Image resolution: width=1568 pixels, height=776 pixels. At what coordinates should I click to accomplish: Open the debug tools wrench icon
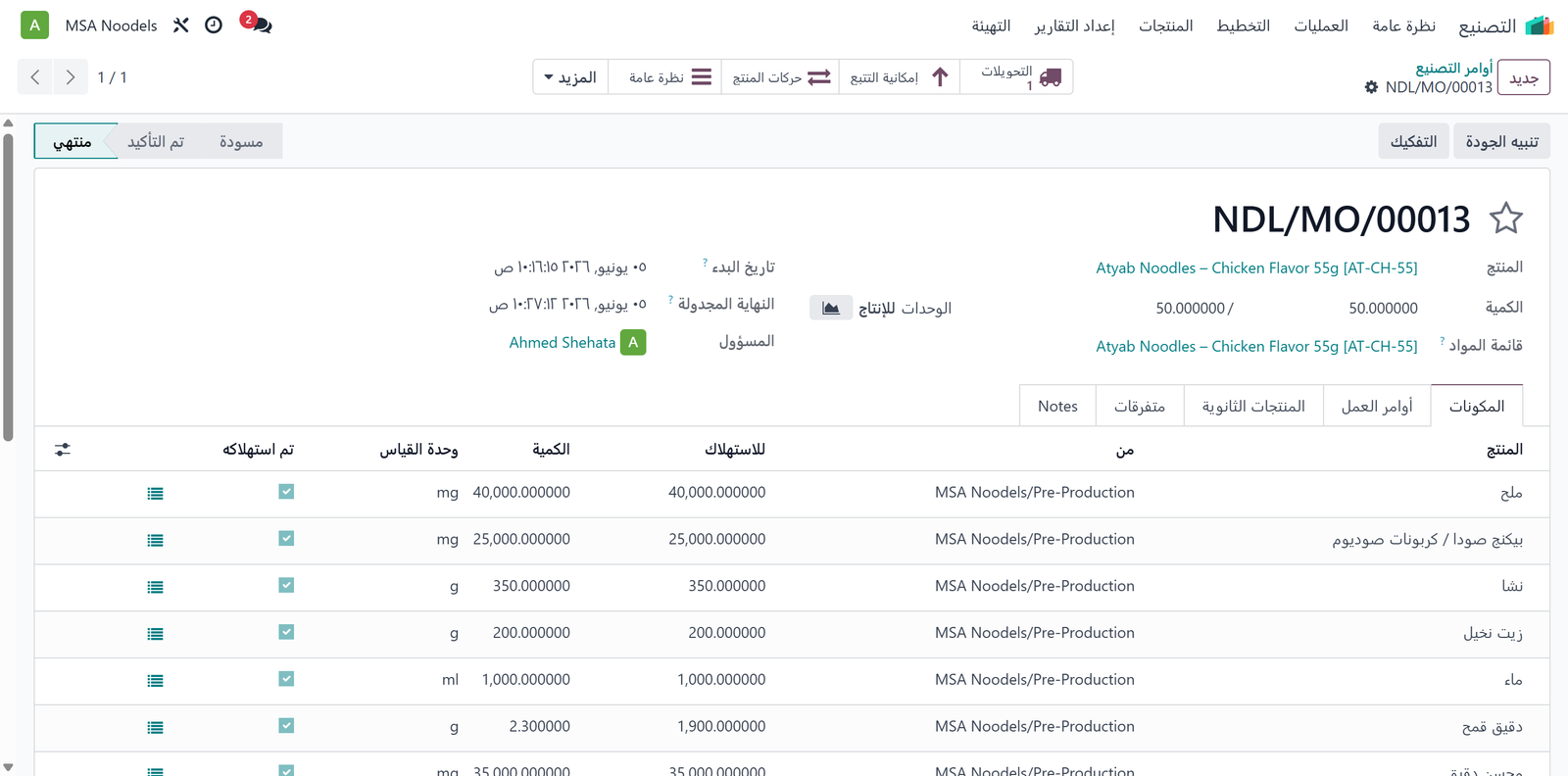tap(181, 25)
